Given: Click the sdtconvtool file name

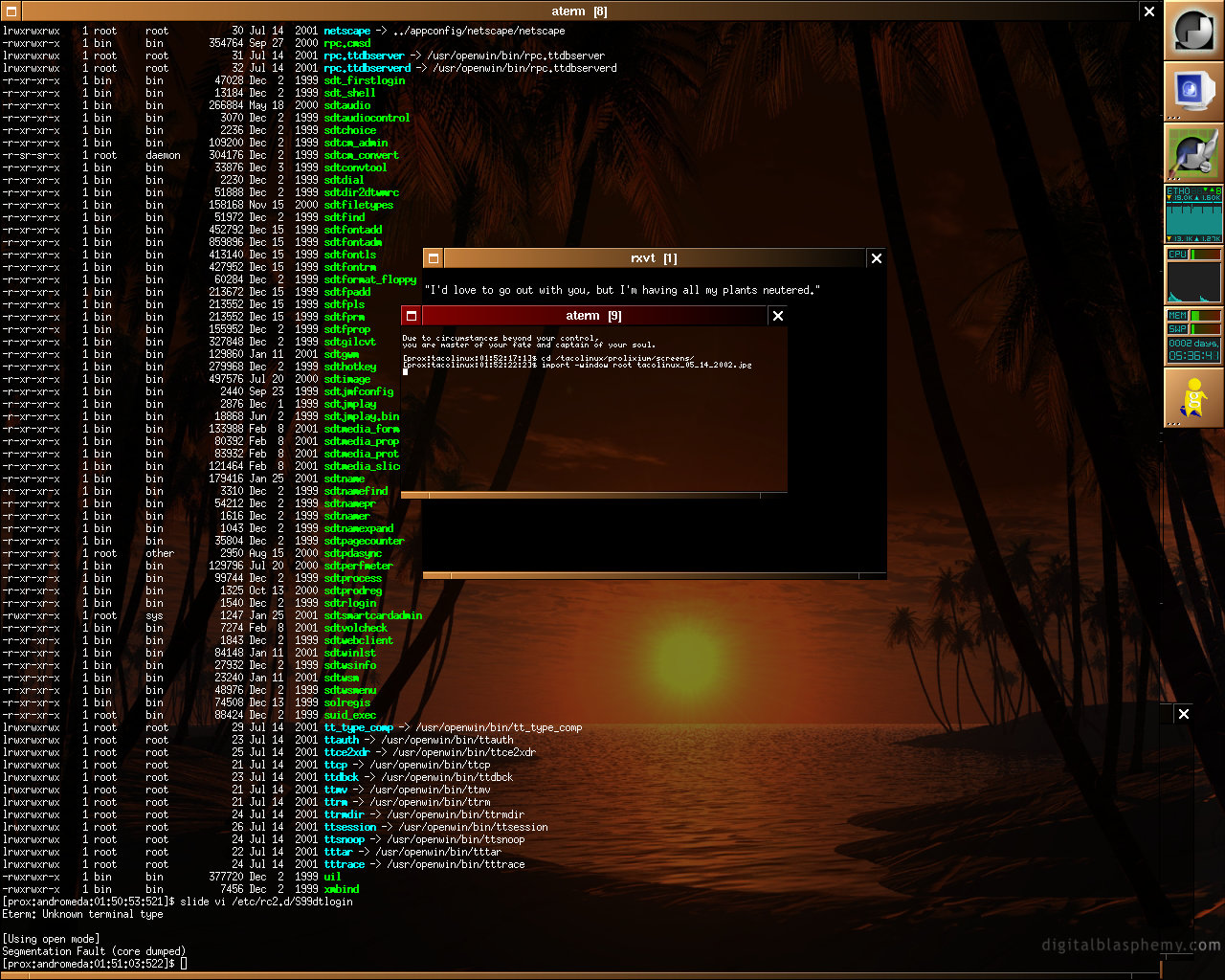Looking at the screenshot, I should [x=356, y=167].
